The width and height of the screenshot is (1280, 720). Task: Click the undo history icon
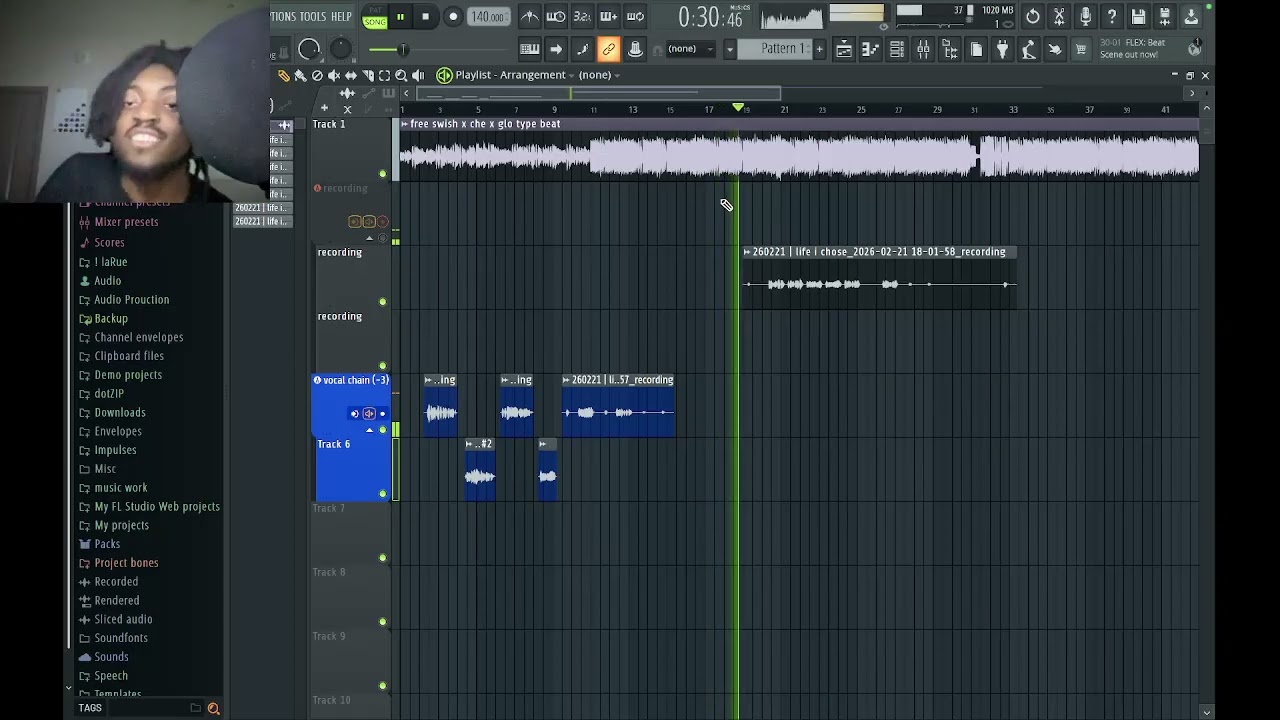1033,16
